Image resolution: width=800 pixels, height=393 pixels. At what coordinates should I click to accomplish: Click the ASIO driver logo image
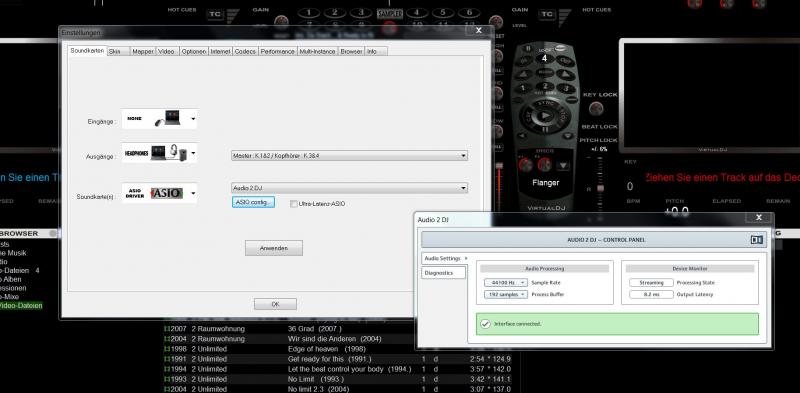(166, 193)
